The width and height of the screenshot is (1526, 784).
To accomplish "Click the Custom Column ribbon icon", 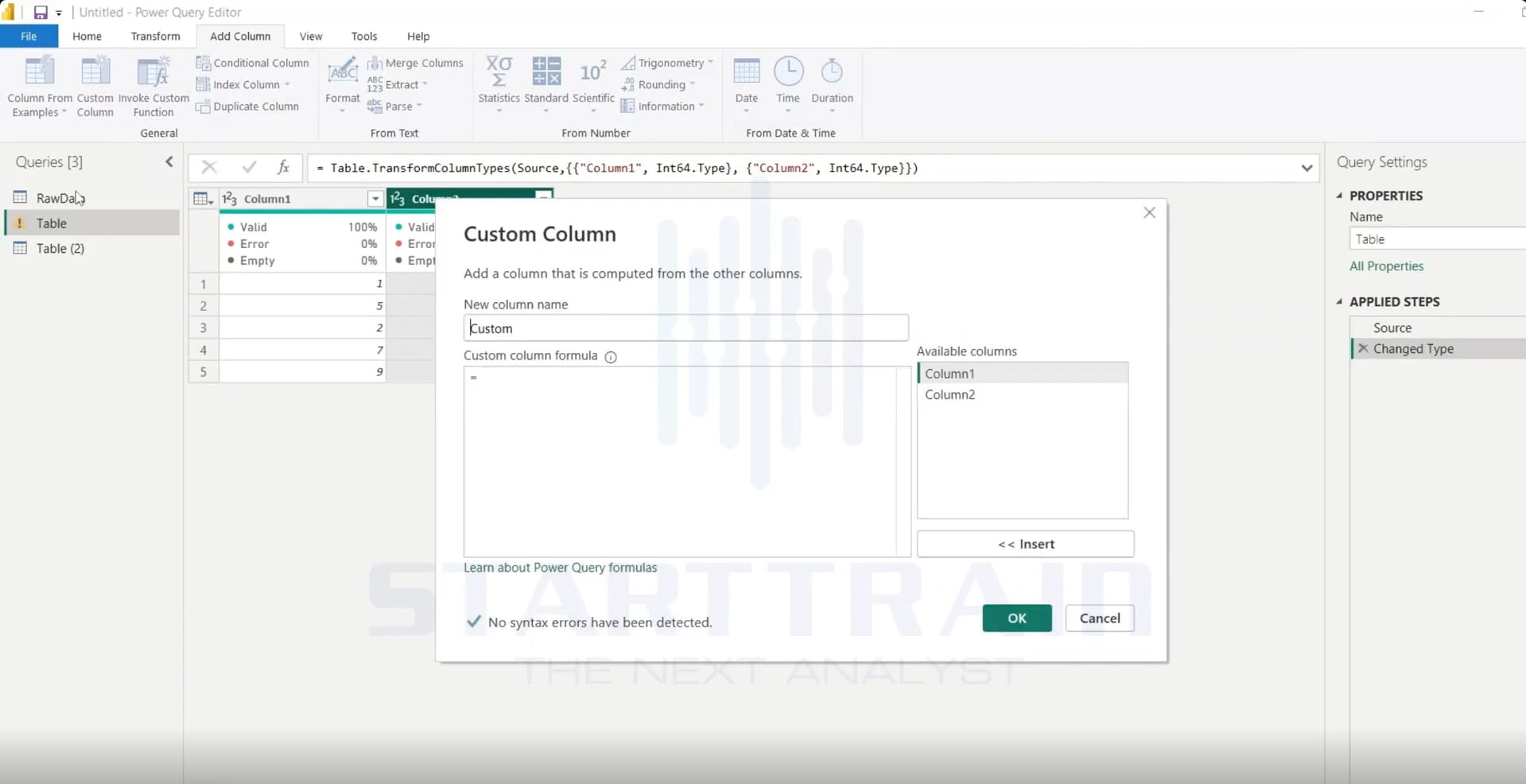I will 95,86.
